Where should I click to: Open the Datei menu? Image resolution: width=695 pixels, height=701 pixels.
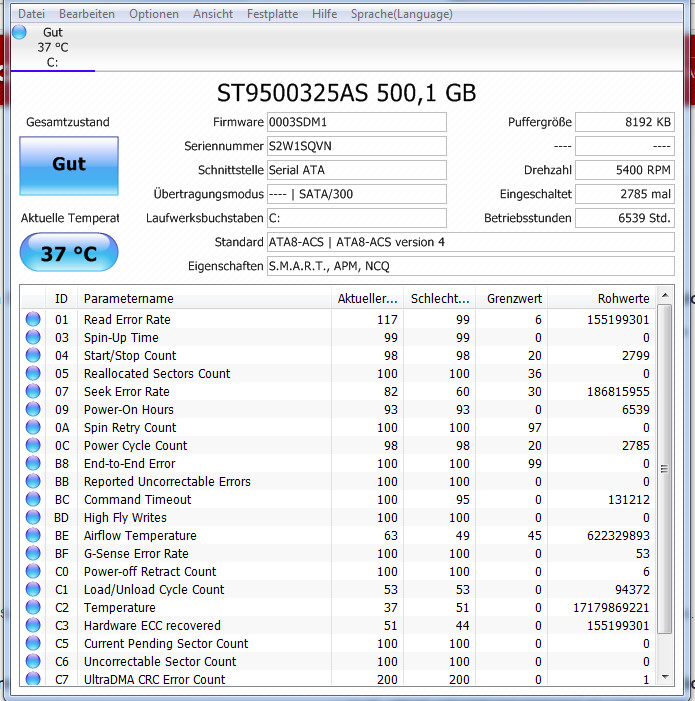pos(31,14)
